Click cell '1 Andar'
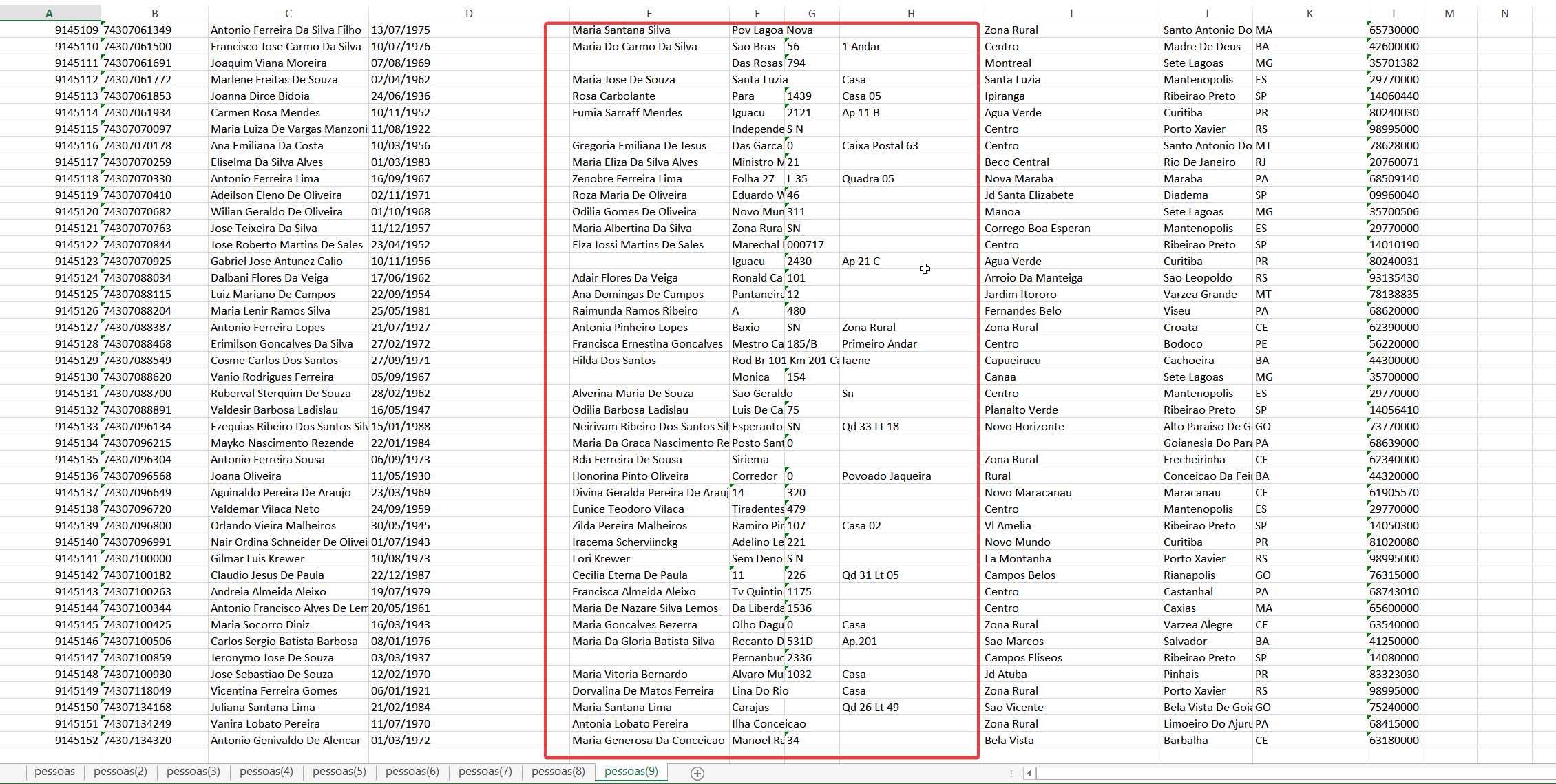 tap(911, 46)
